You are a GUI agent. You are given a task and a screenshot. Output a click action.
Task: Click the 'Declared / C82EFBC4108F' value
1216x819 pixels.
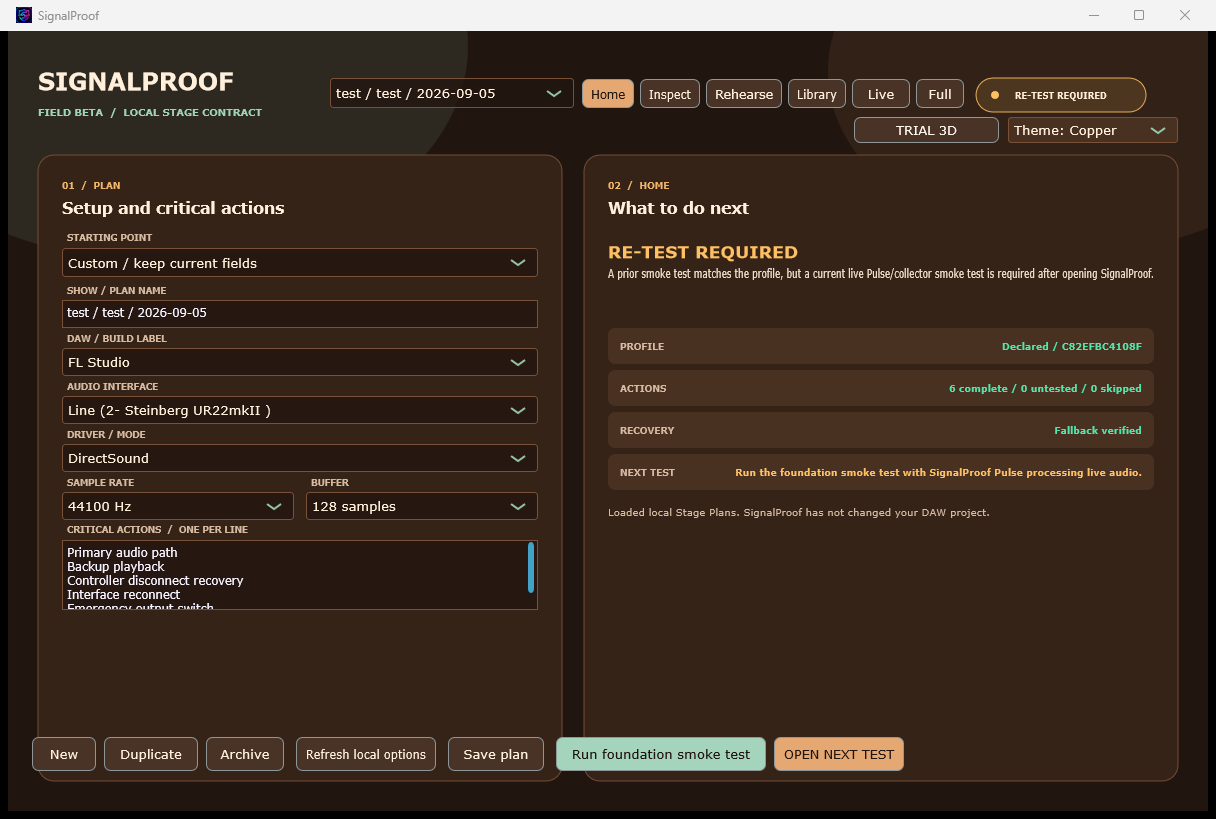(x=1072, y=346)
